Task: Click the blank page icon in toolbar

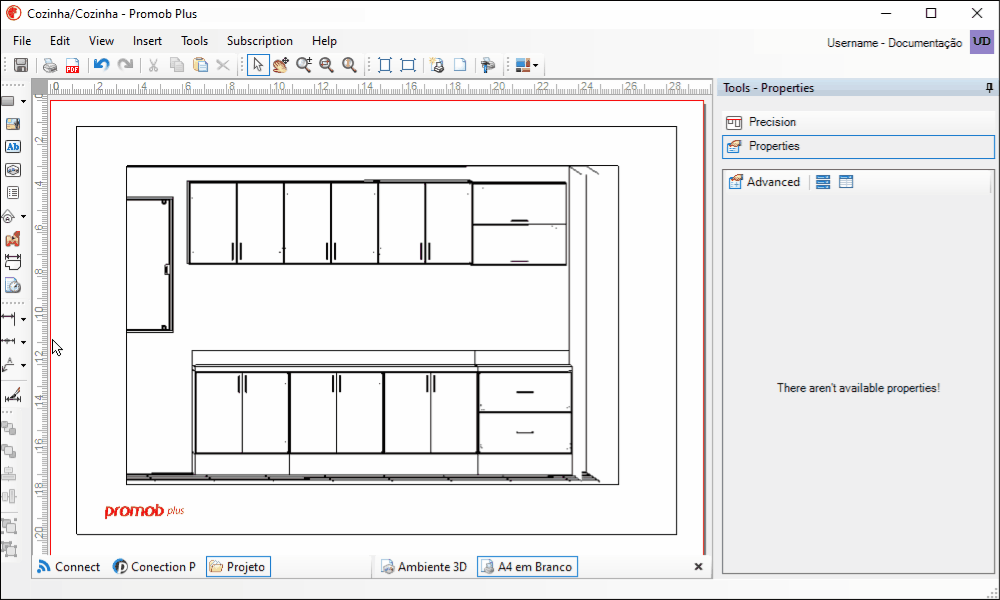Action: (460, 65)
